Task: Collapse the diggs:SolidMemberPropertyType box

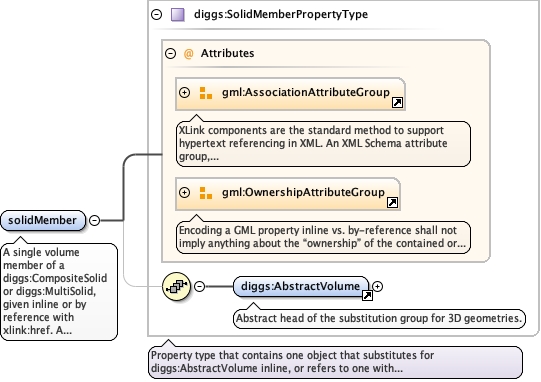Action: point(157,14)
